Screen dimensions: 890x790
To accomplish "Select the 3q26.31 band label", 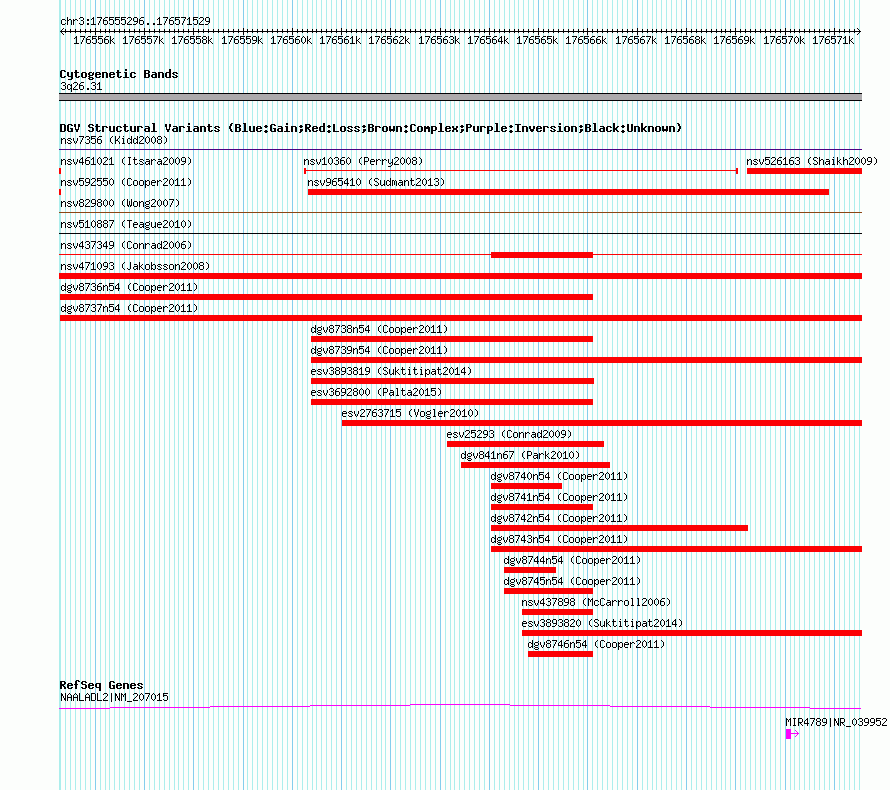I will point(81,86).
